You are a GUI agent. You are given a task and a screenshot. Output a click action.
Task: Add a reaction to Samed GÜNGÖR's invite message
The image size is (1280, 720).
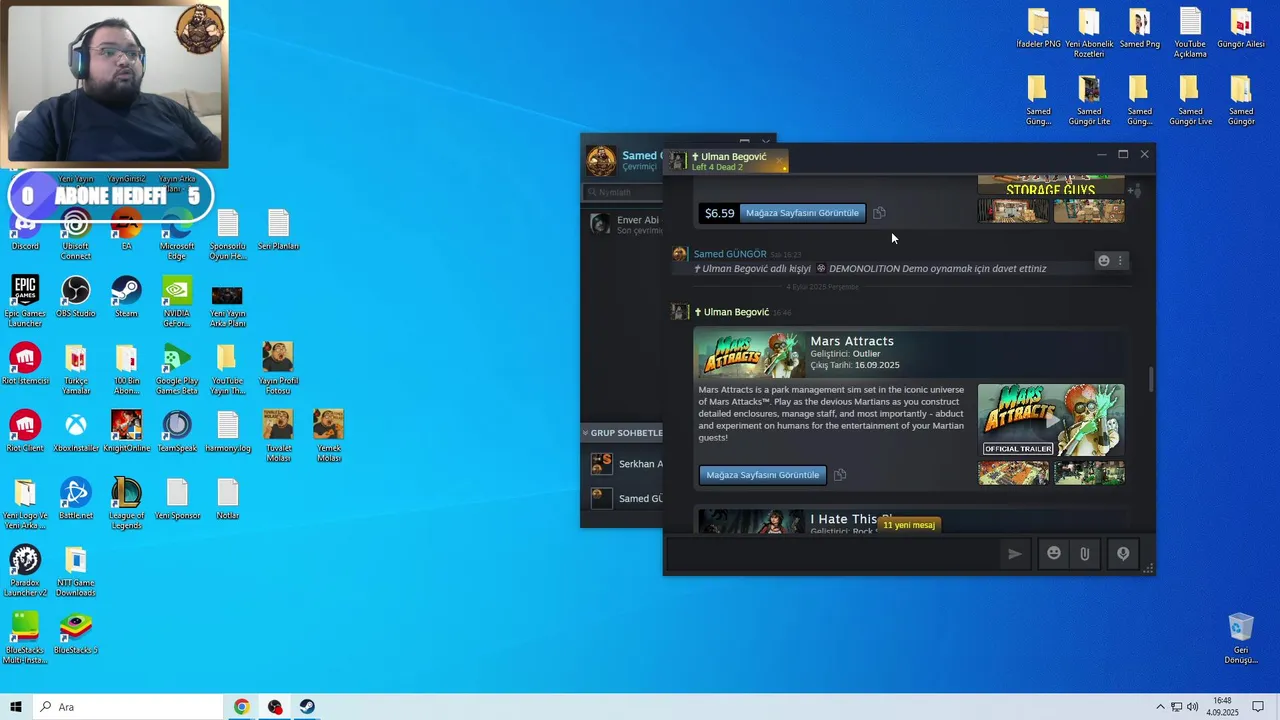tap(1104, 261)
